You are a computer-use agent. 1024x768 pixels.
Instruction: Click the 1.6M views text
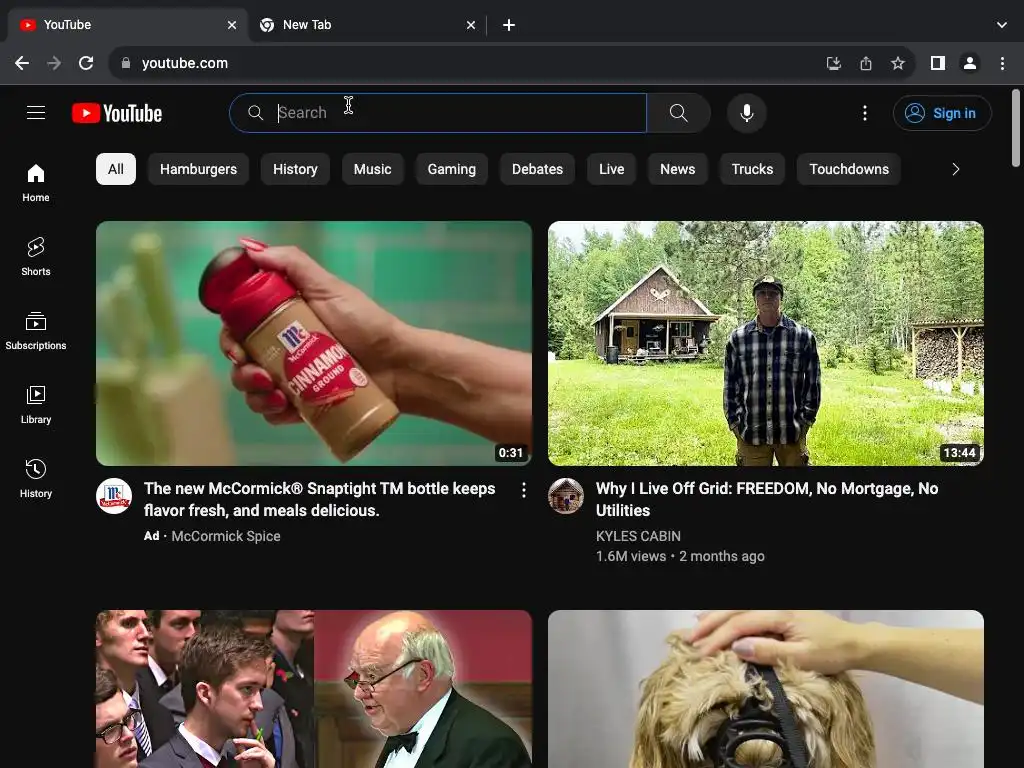[x=631, y=556]
